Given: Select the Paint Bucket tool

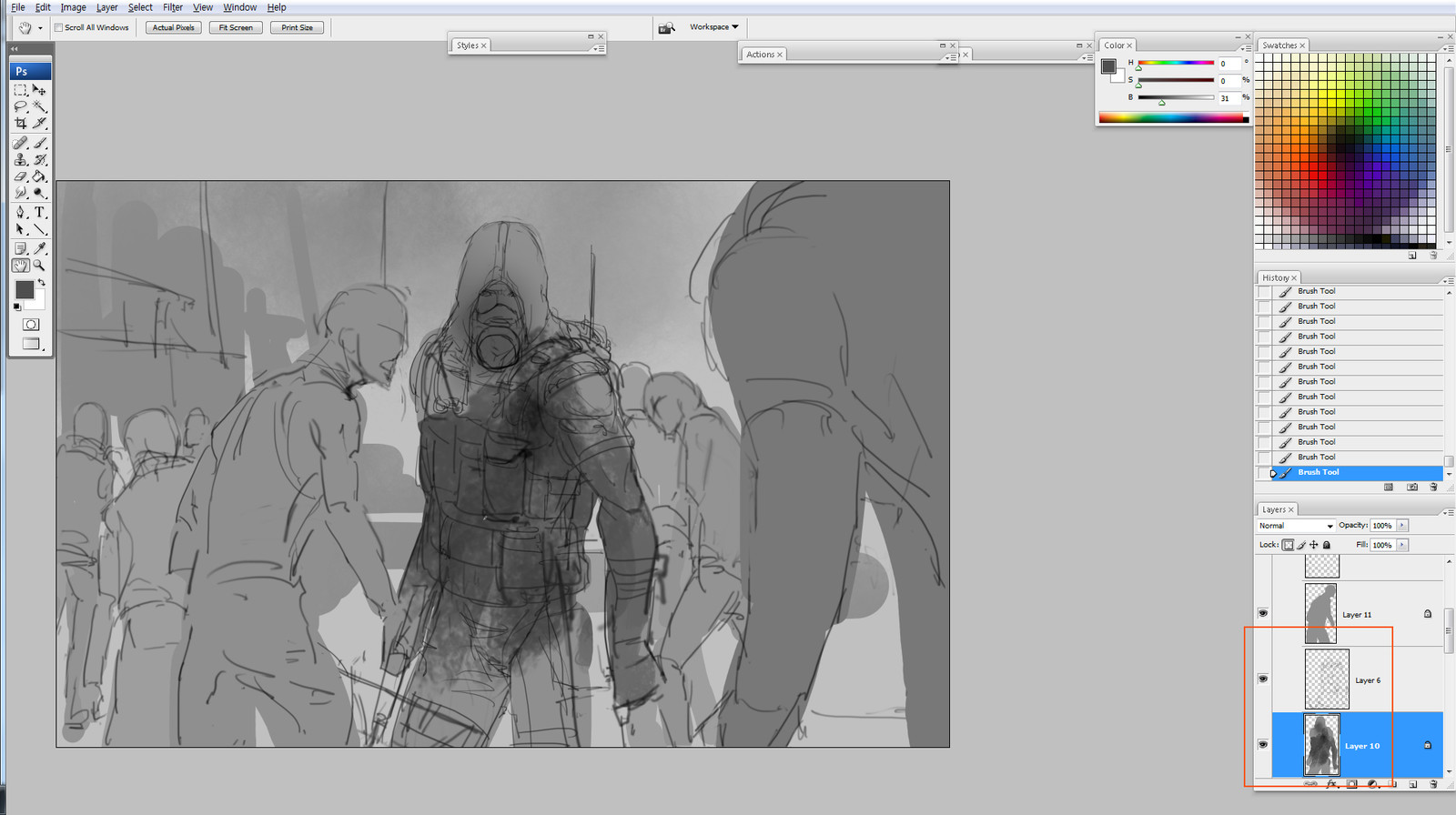Looking at the screenshot, I should pyautogui.click(x=39, y=176).
